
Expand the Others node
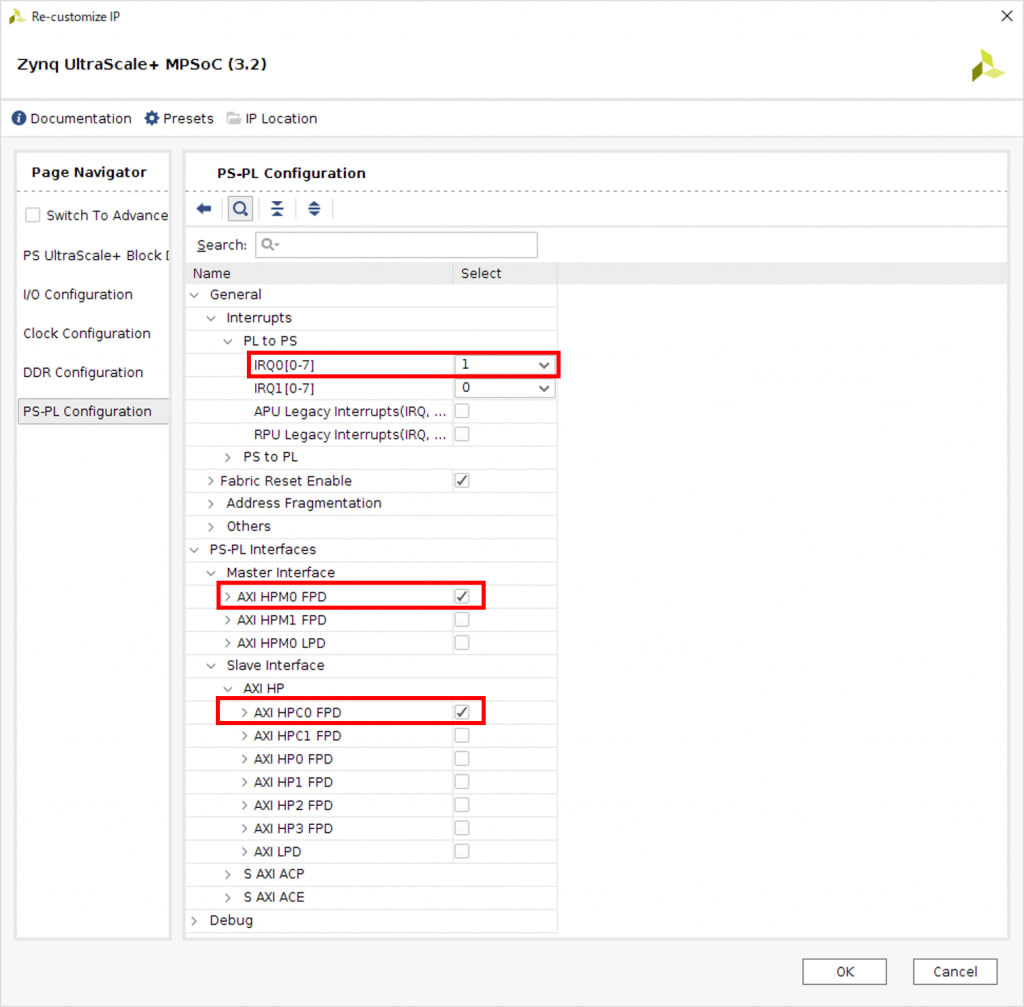[x=211, y=526]
